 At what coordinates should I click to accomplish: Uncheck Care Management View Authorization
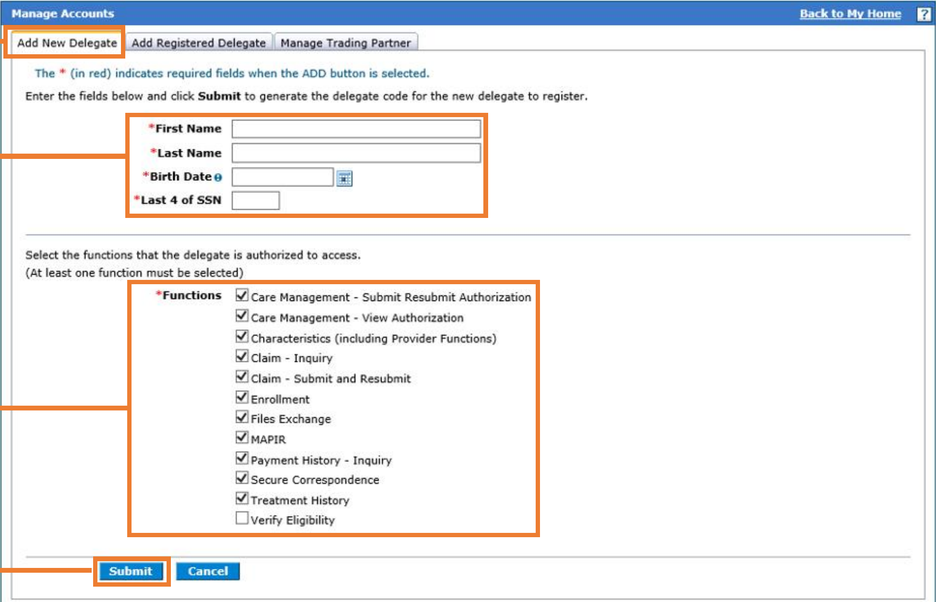pyautogui.click(x=242, y=315)
